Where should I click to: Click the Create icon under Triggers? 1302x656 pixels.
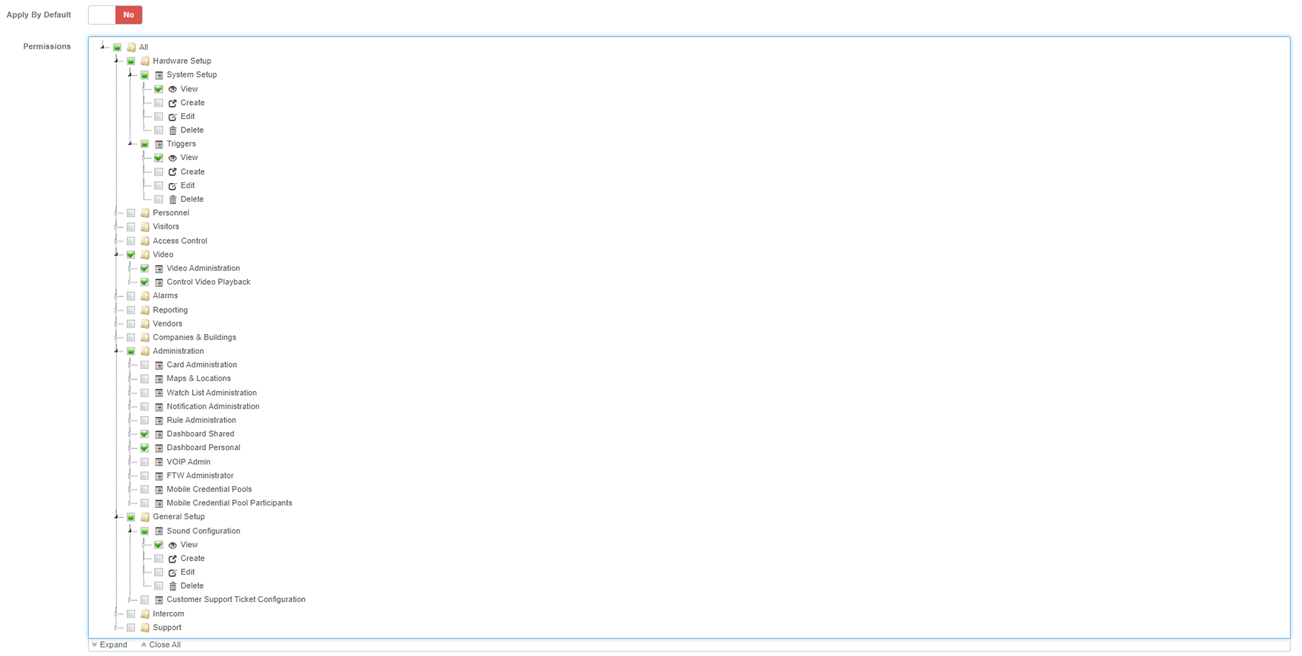click(x=173, y=172)
